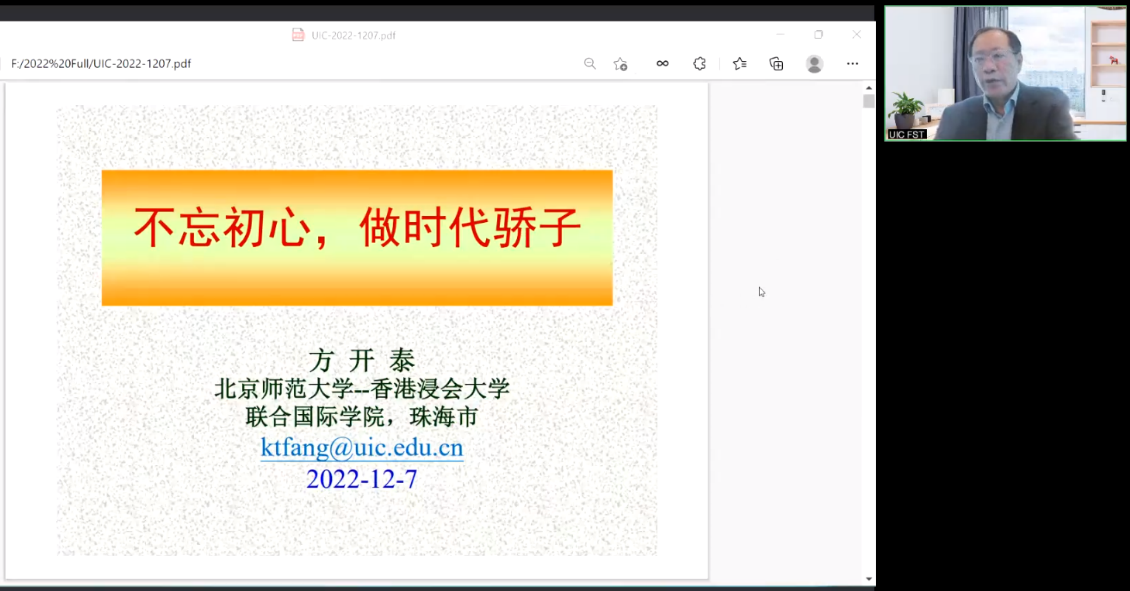
Task: Open the ktfang@uic.edu.cn email link
Action: tap(361, 447)
